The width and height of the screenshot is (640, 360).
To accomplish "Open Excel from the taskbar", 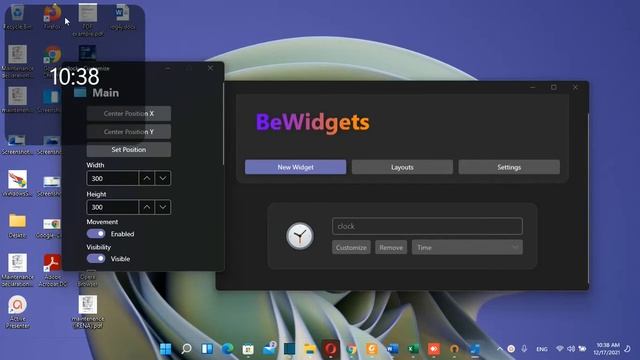I will tap(413, 349).
